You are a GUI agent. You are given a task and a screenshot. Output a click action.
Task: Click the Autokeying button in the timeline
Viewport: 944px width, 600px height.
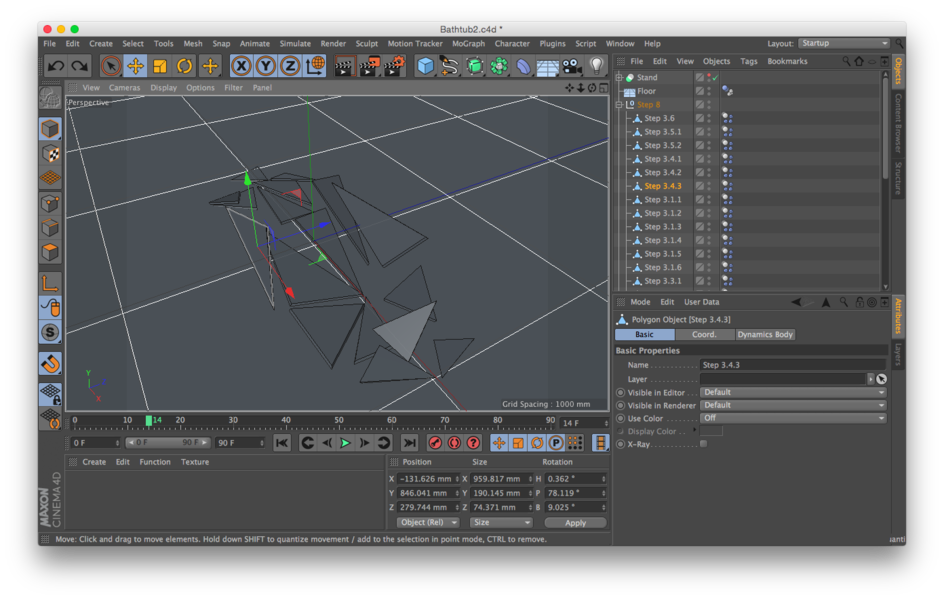454,443
